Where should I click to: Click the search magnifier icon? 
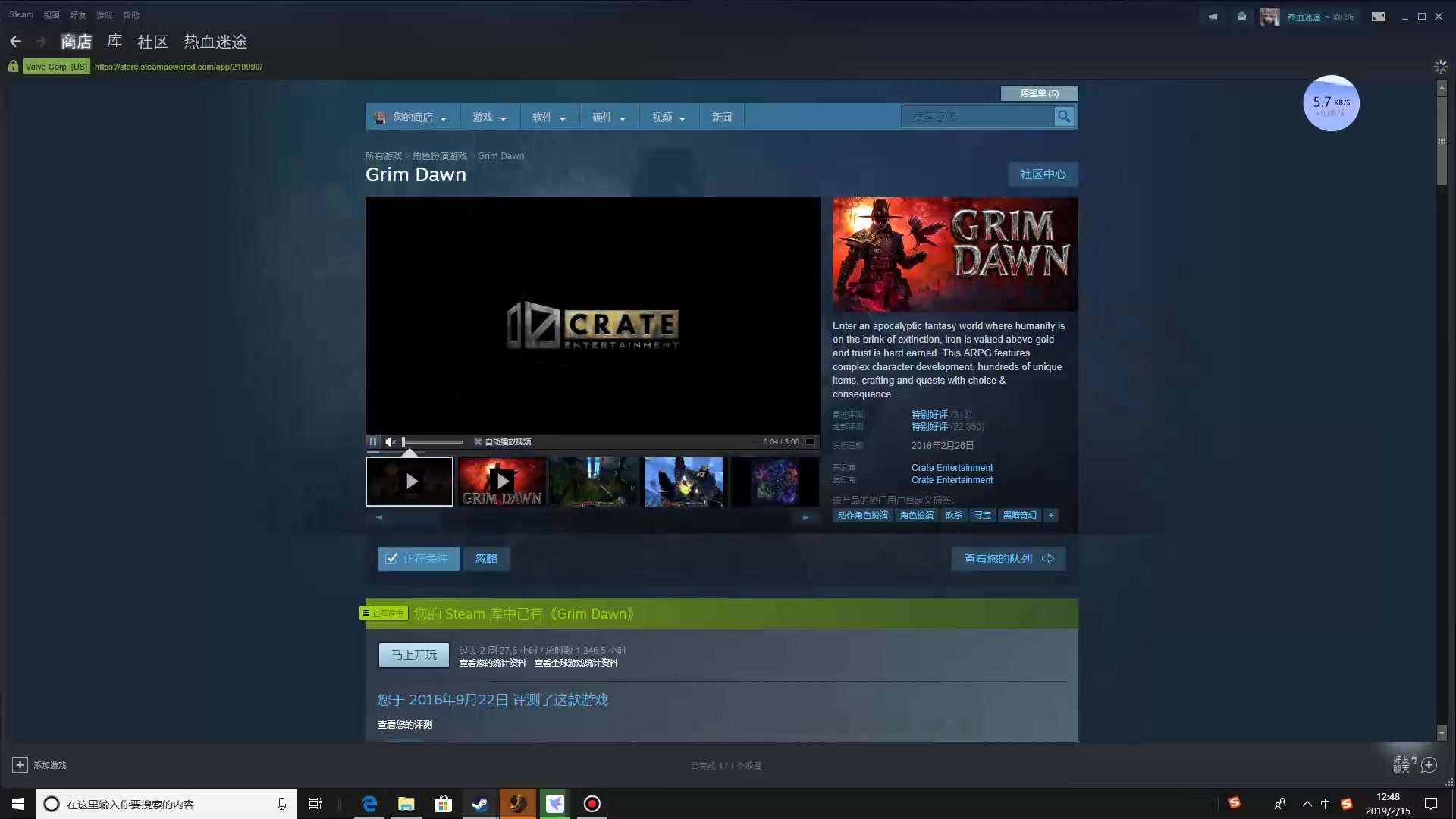pos(1064,116)
